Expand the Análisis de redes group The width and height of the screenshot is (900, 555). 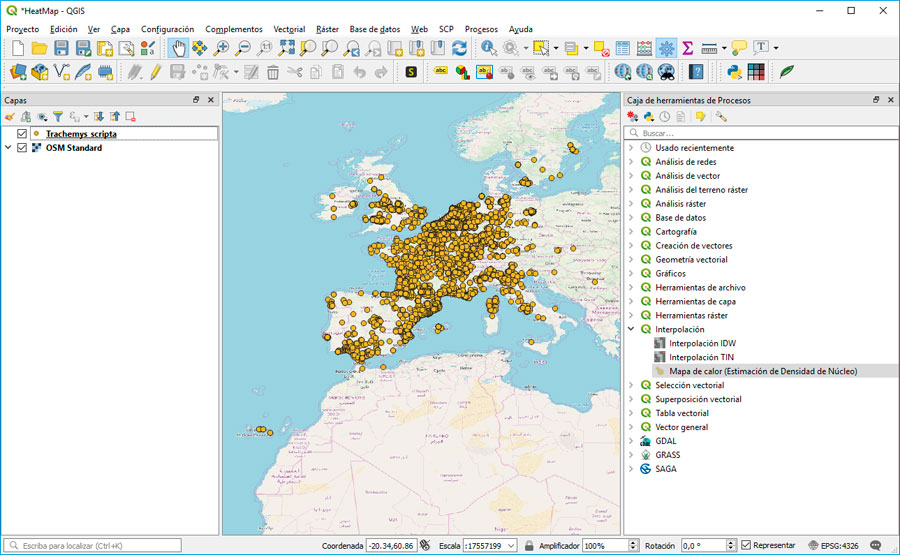[631, 162]
